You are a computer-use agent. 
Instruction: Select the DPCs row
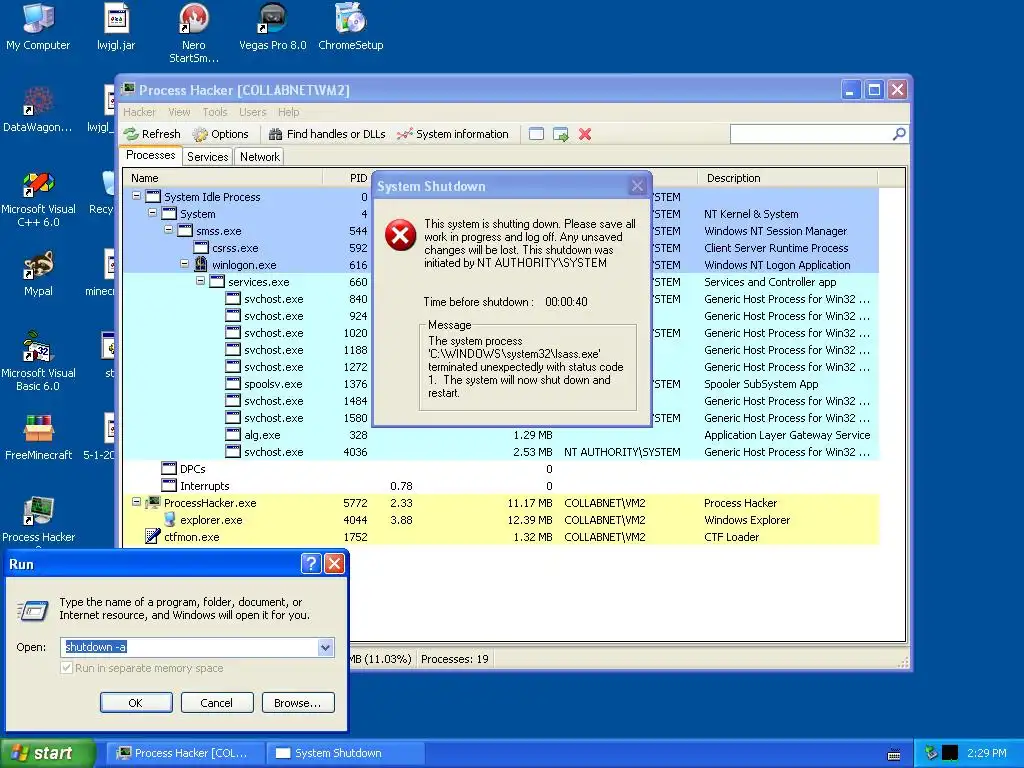click(500, 469)
